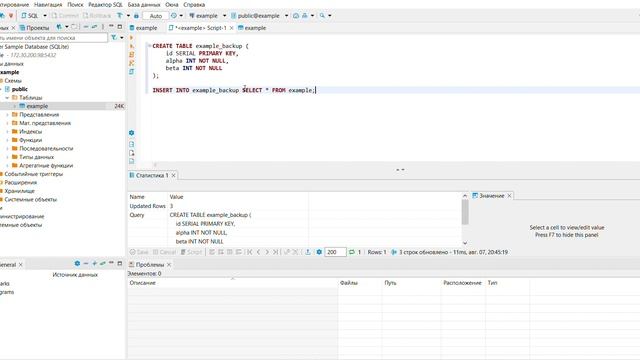Click the SQL editor toolbar button
The height and width of the screenshot is (360, 640).
coord(30,16)
